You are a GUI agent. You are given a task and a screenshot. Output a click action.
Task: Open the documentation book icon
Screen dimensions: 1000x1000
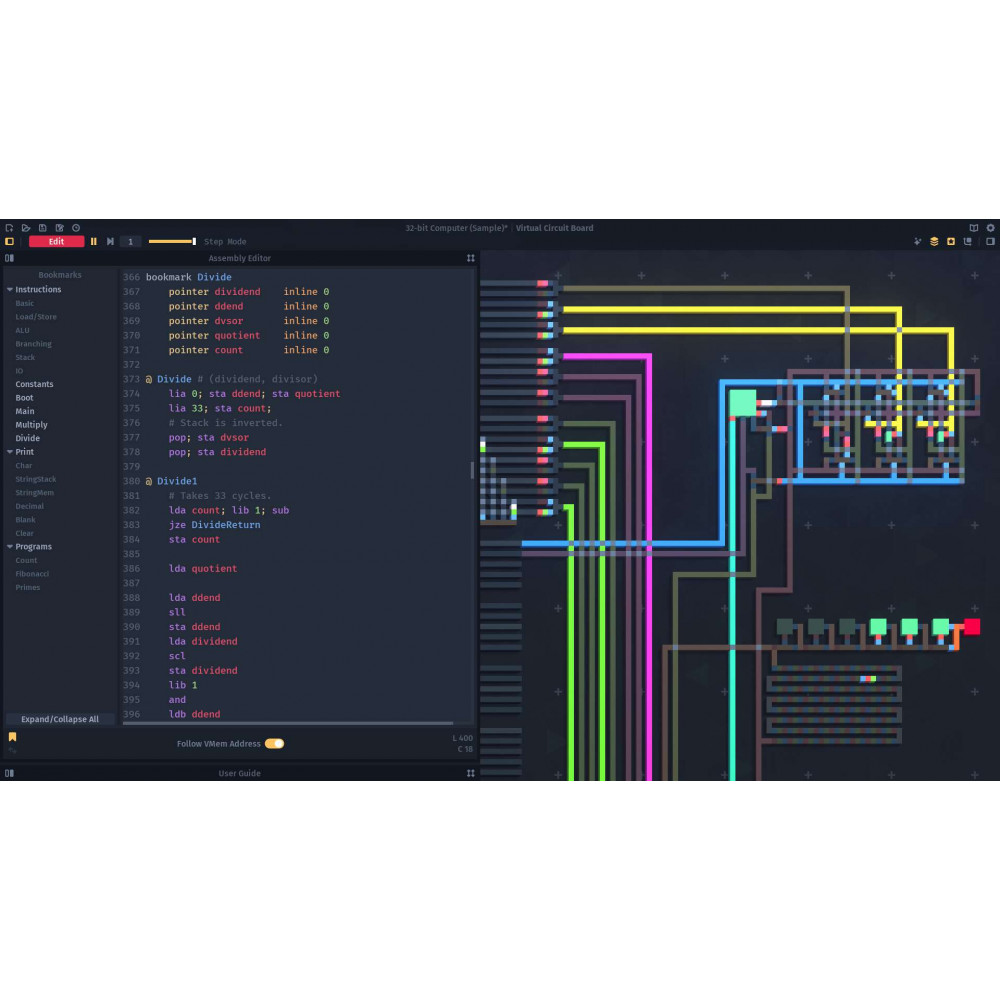974,228
